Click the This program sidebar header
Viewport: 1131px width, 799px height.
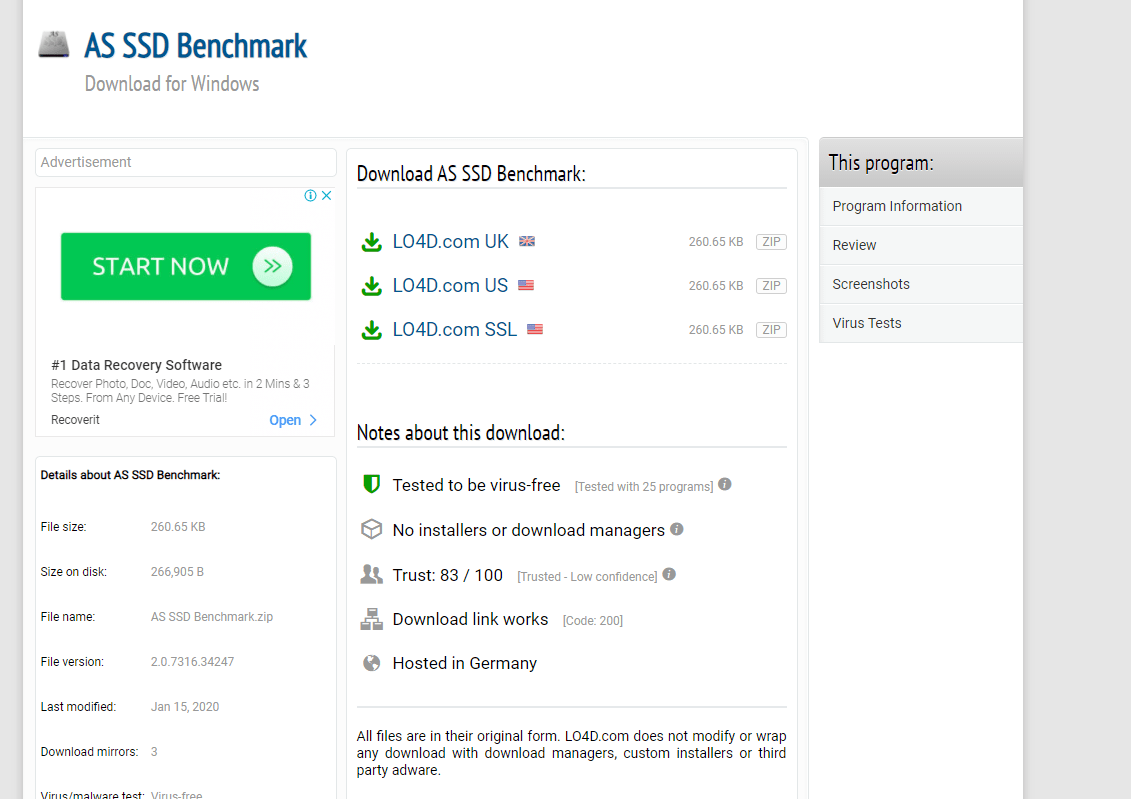pos(921,162)
